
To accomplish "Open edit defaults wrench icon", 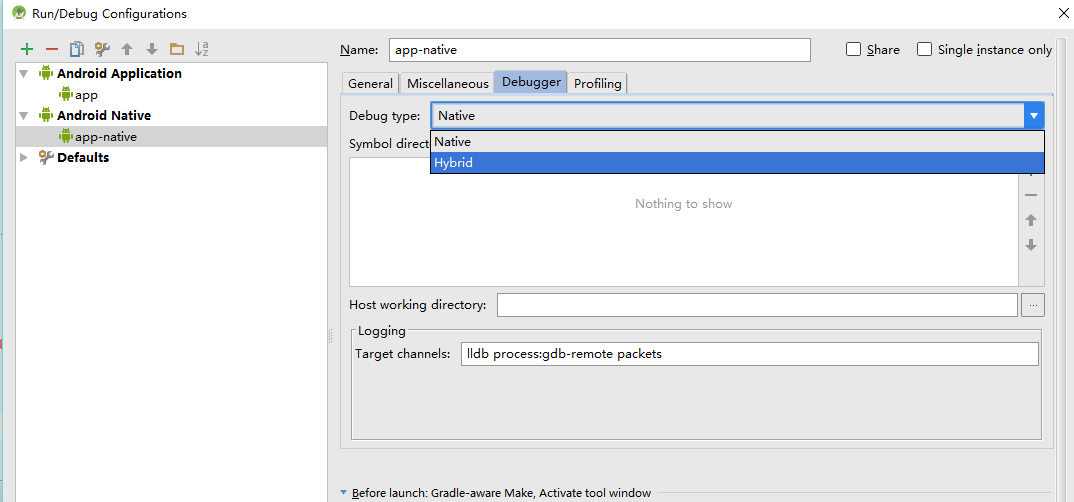I will click(102, 49).
